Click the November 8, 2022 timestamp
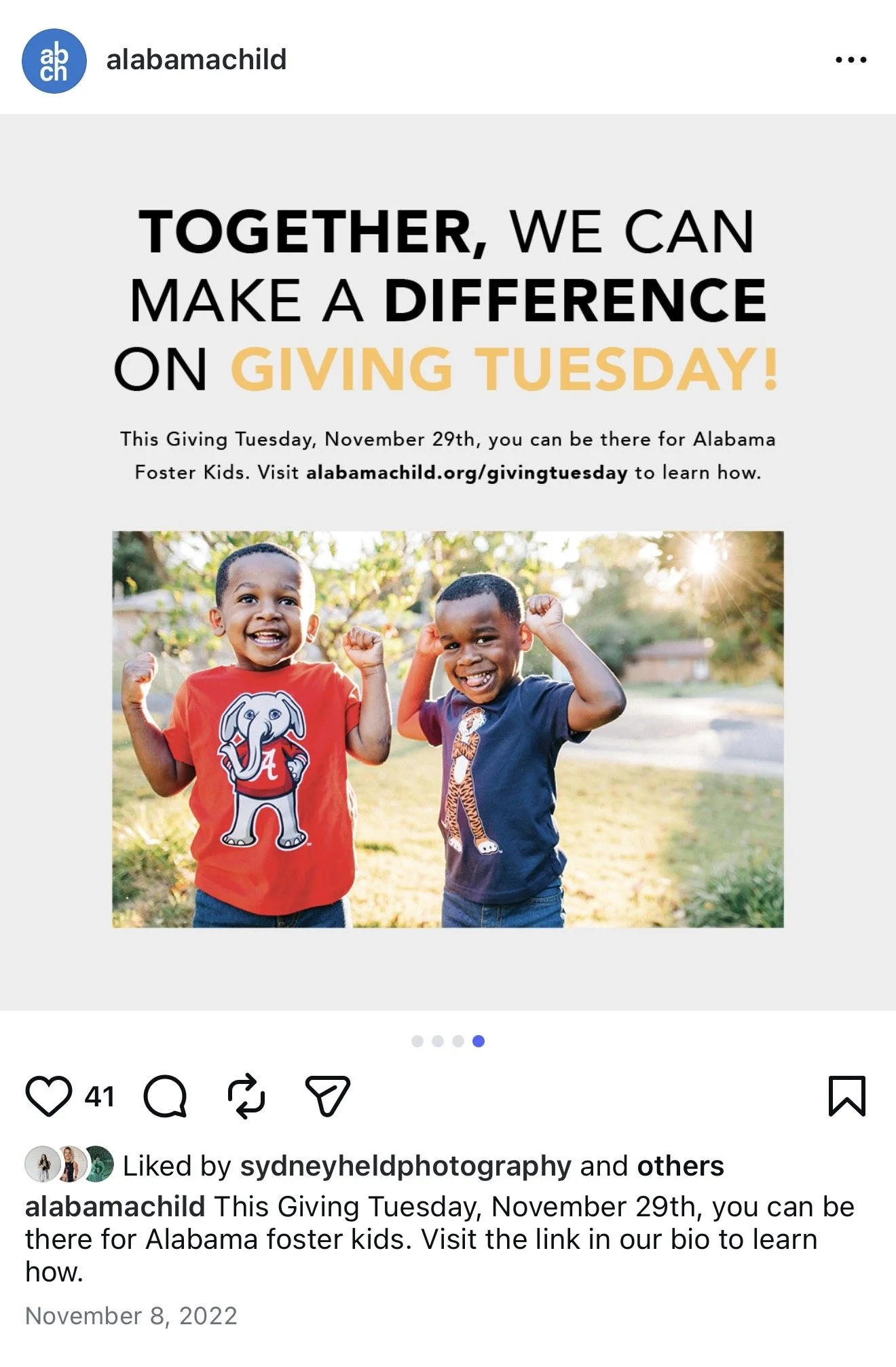Viewport: 896px width, 1367px height. [x=131, y=1316]
